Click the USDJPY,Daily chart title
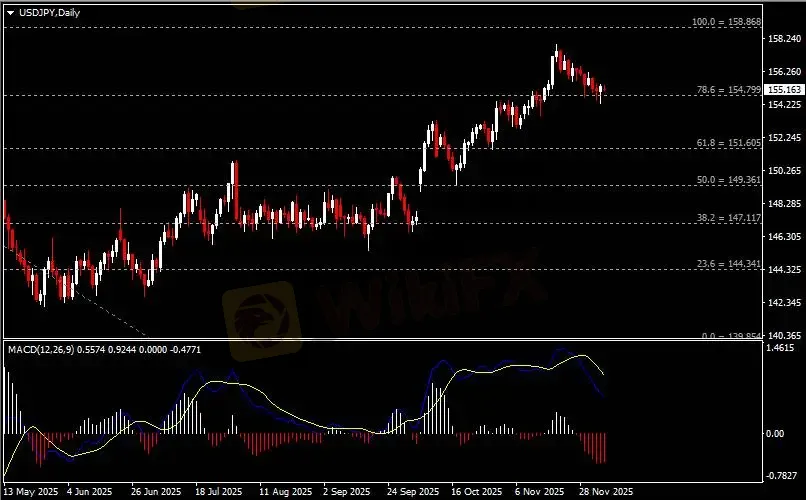 point(49,13)
